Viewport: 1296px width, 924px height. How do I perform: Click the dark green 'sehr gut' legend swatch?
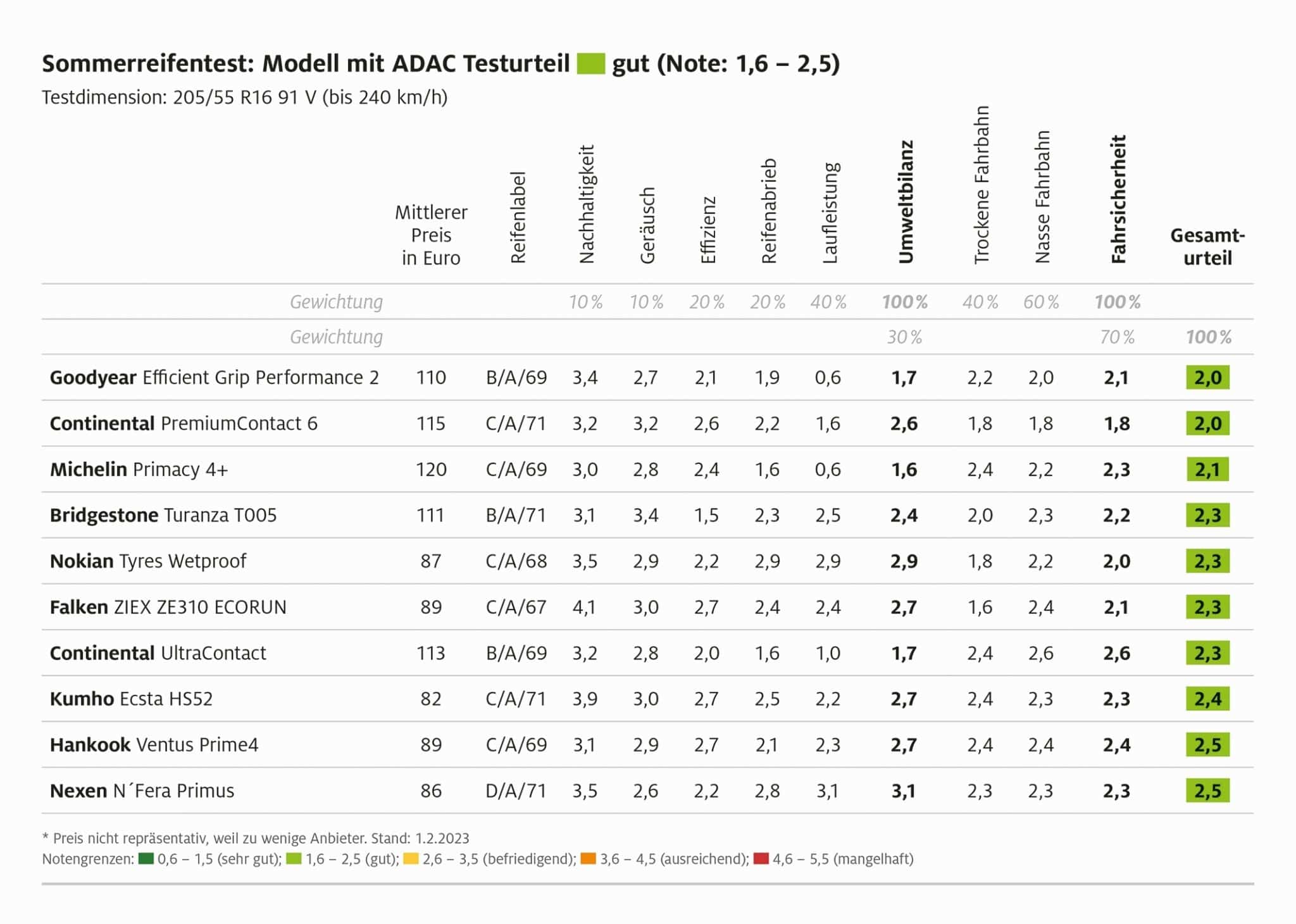point(146,859)
